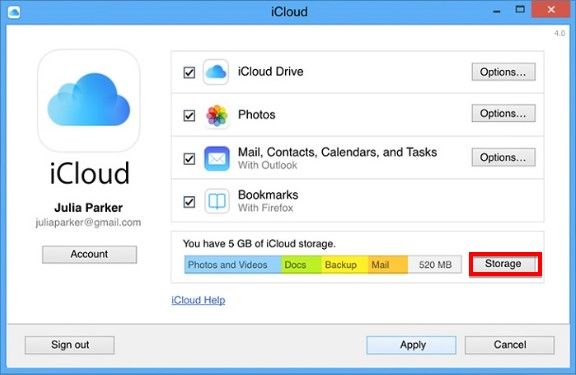Click the iCloud Drive cloud icon
This screenshot has width=576, height=375.
click(216, 72)
